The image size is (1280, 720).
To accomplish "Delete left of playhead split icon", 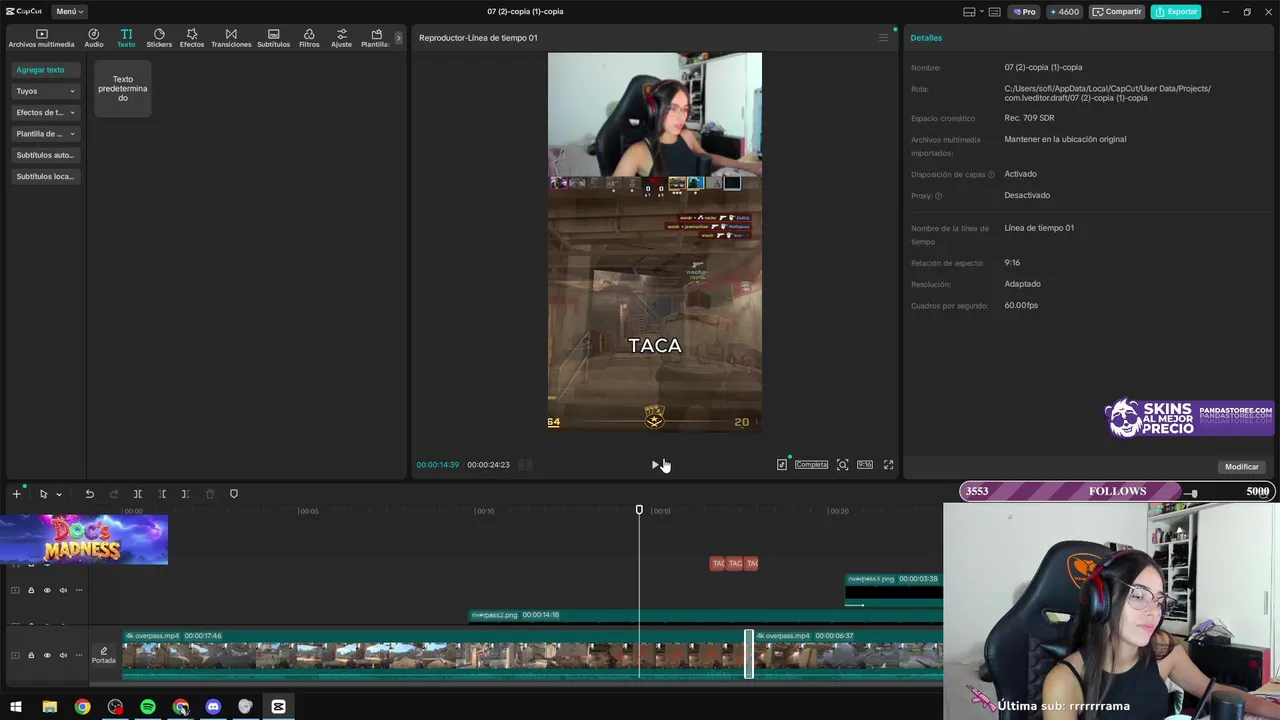I will 162,494.
